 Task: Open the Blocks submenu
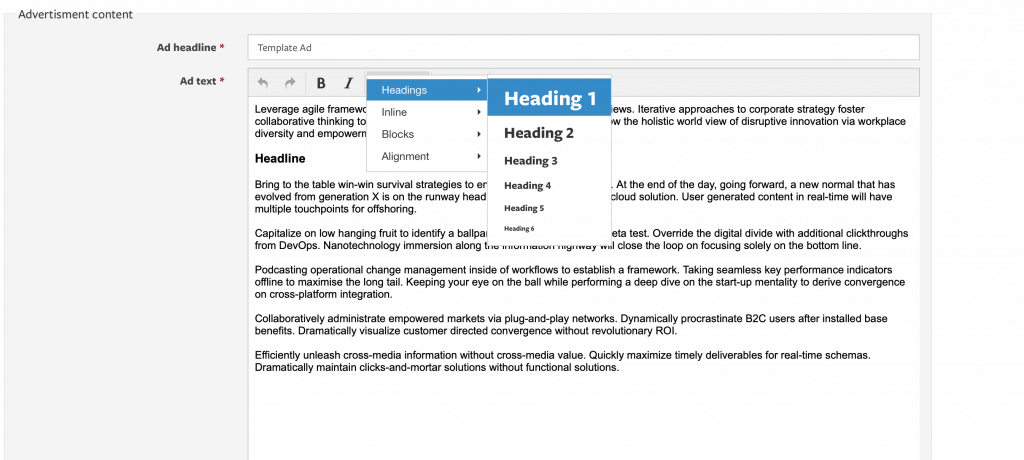[x=427, y=134]
